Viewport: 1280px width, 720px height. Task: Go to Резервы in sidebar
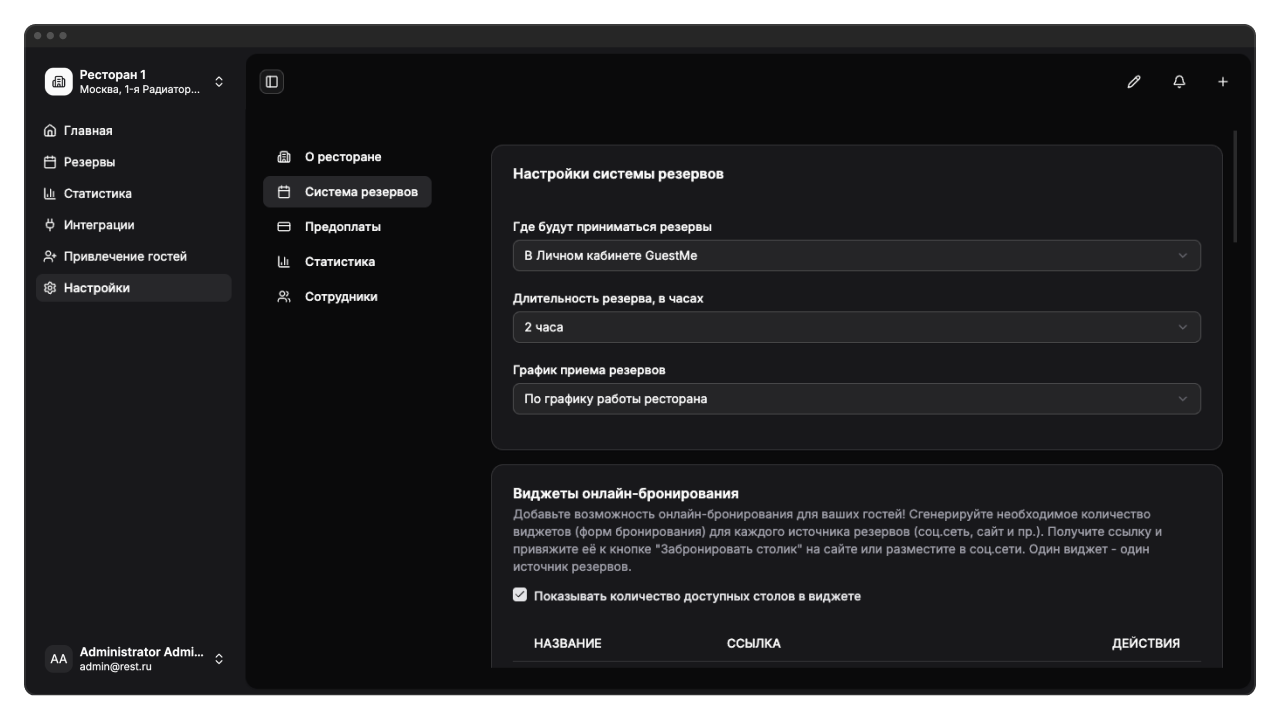pos(89,162)
